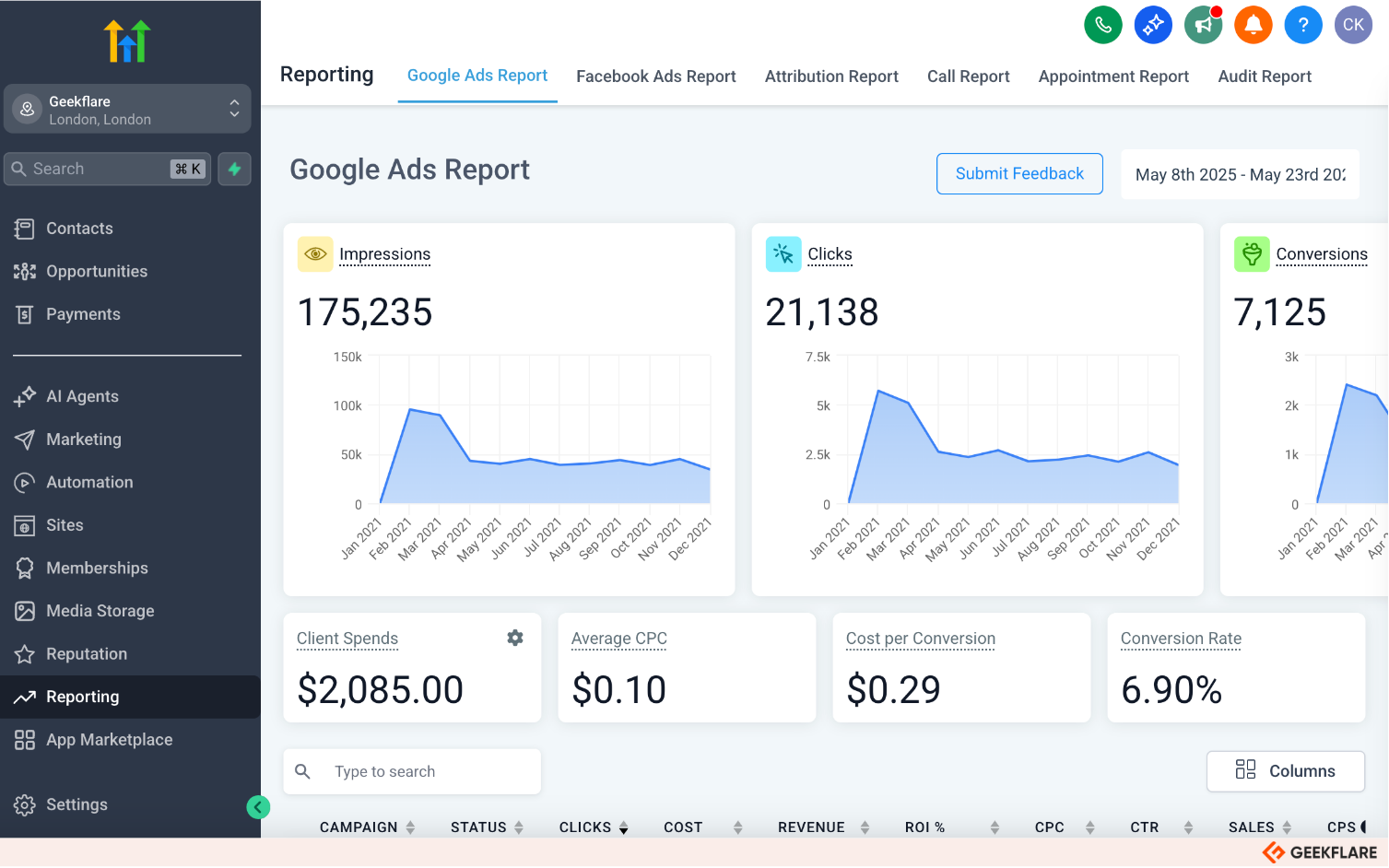Open the Columns selector
1389x868 pixels.
click(x=1286, y=771)
